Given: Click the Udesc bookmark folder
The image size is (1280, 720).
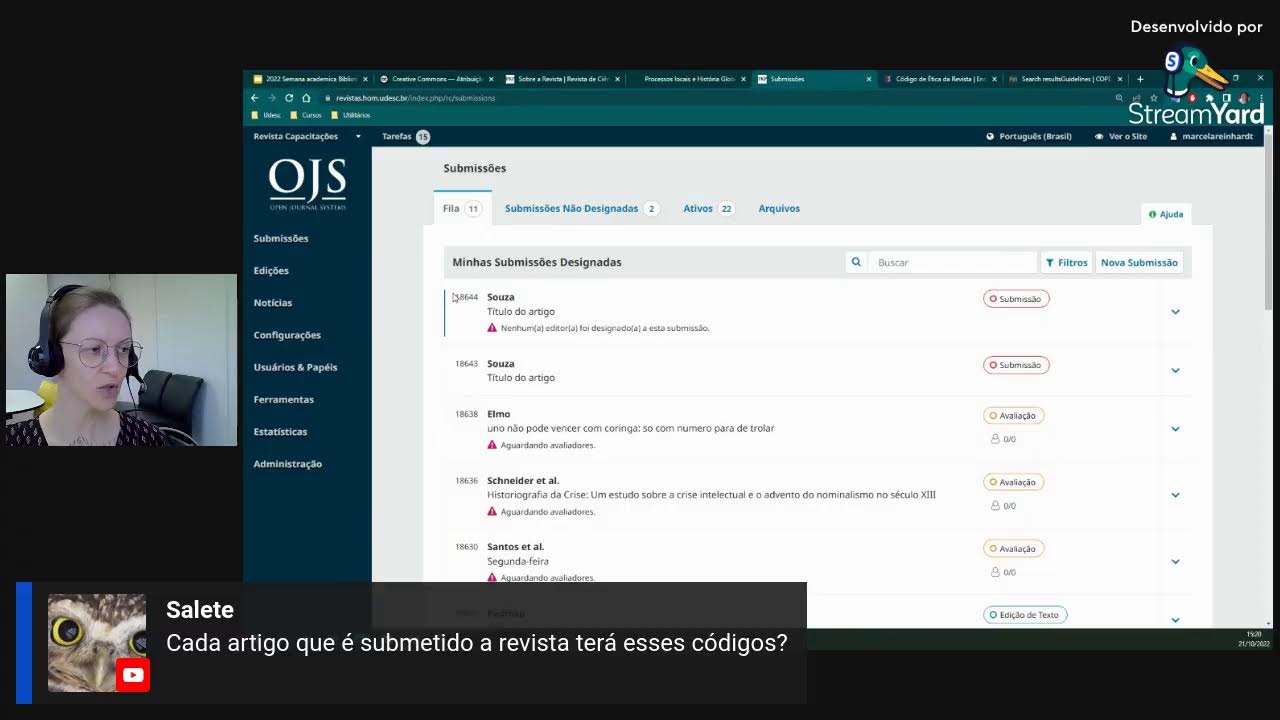Looking at the screenshot, I should point(266,115).
